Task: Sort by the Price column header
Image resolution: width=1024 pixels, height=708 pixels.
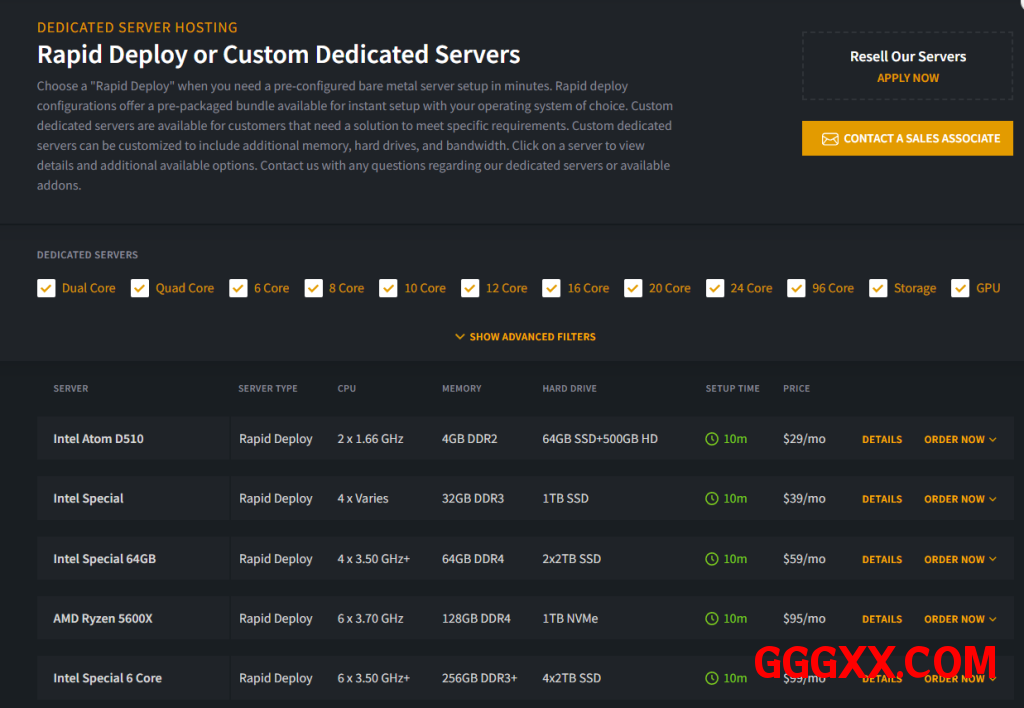Action: coord(796,388)
